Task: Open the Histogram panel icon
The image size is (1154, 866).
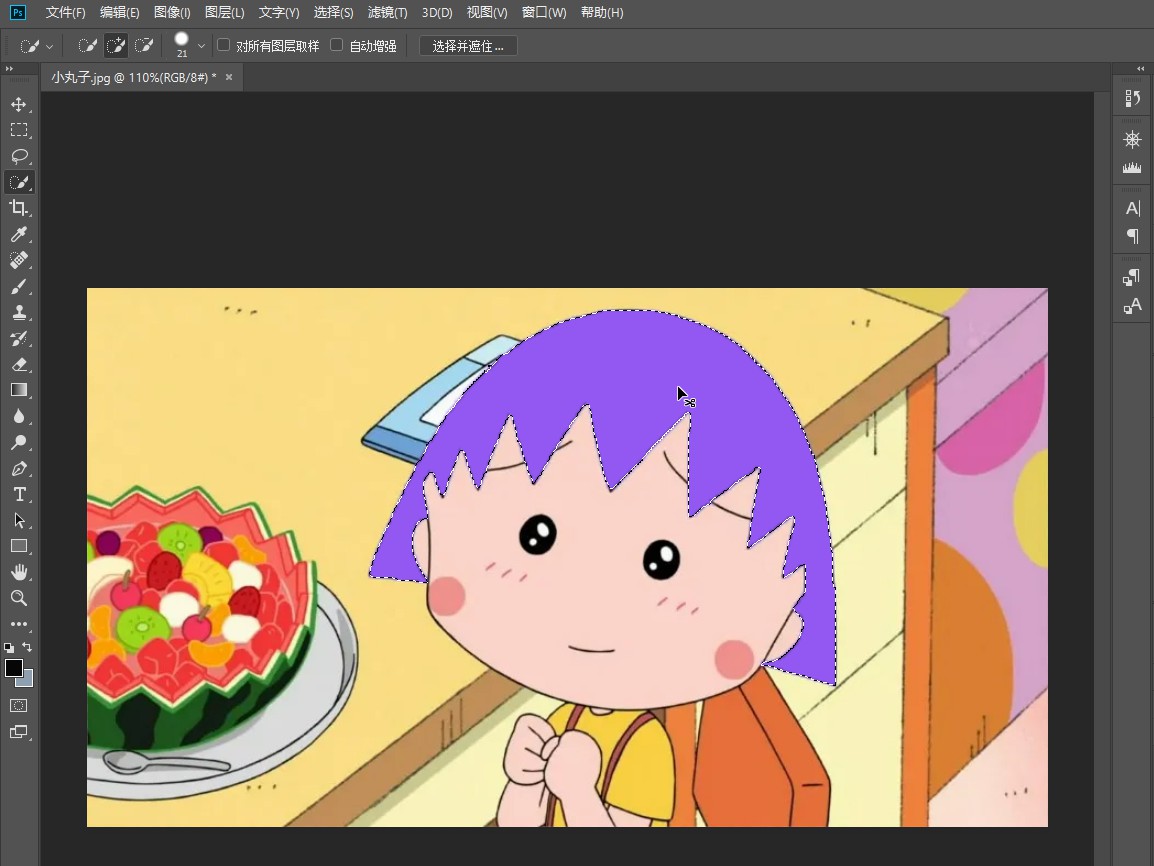Action: 1132,168
